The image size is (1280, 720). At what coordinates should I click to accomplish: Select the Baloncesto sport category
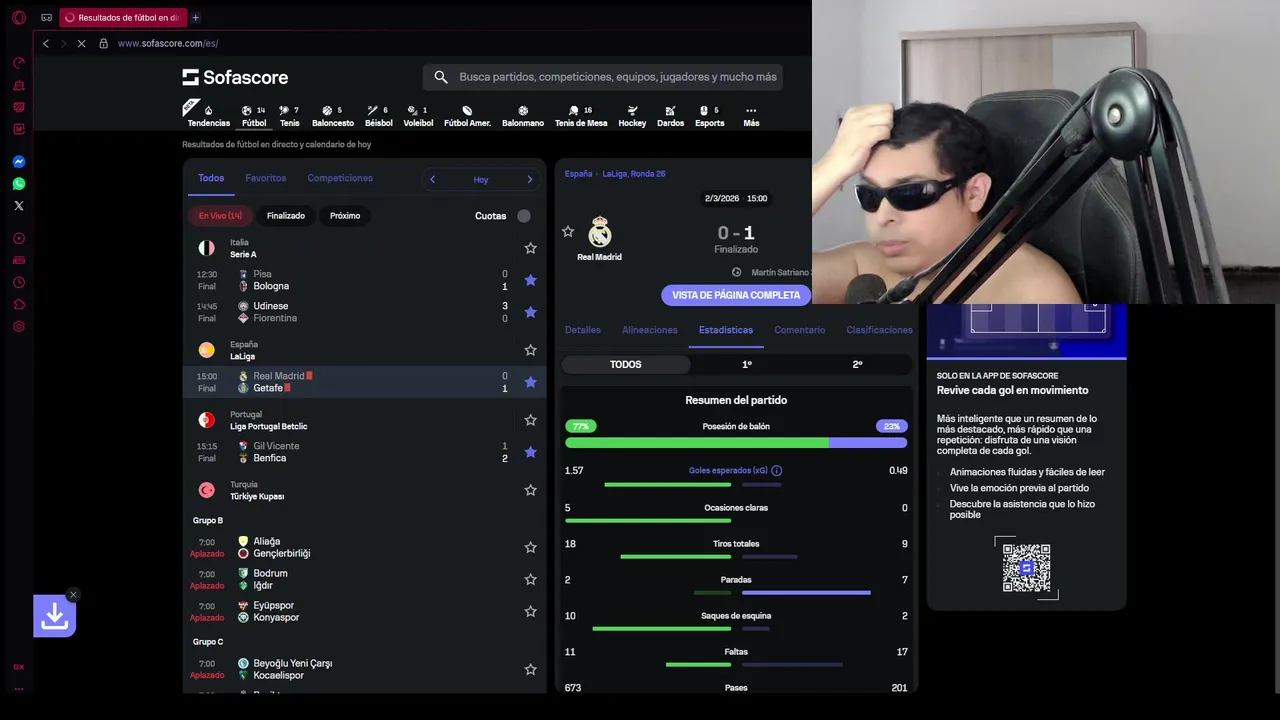[x=332, y=116]
